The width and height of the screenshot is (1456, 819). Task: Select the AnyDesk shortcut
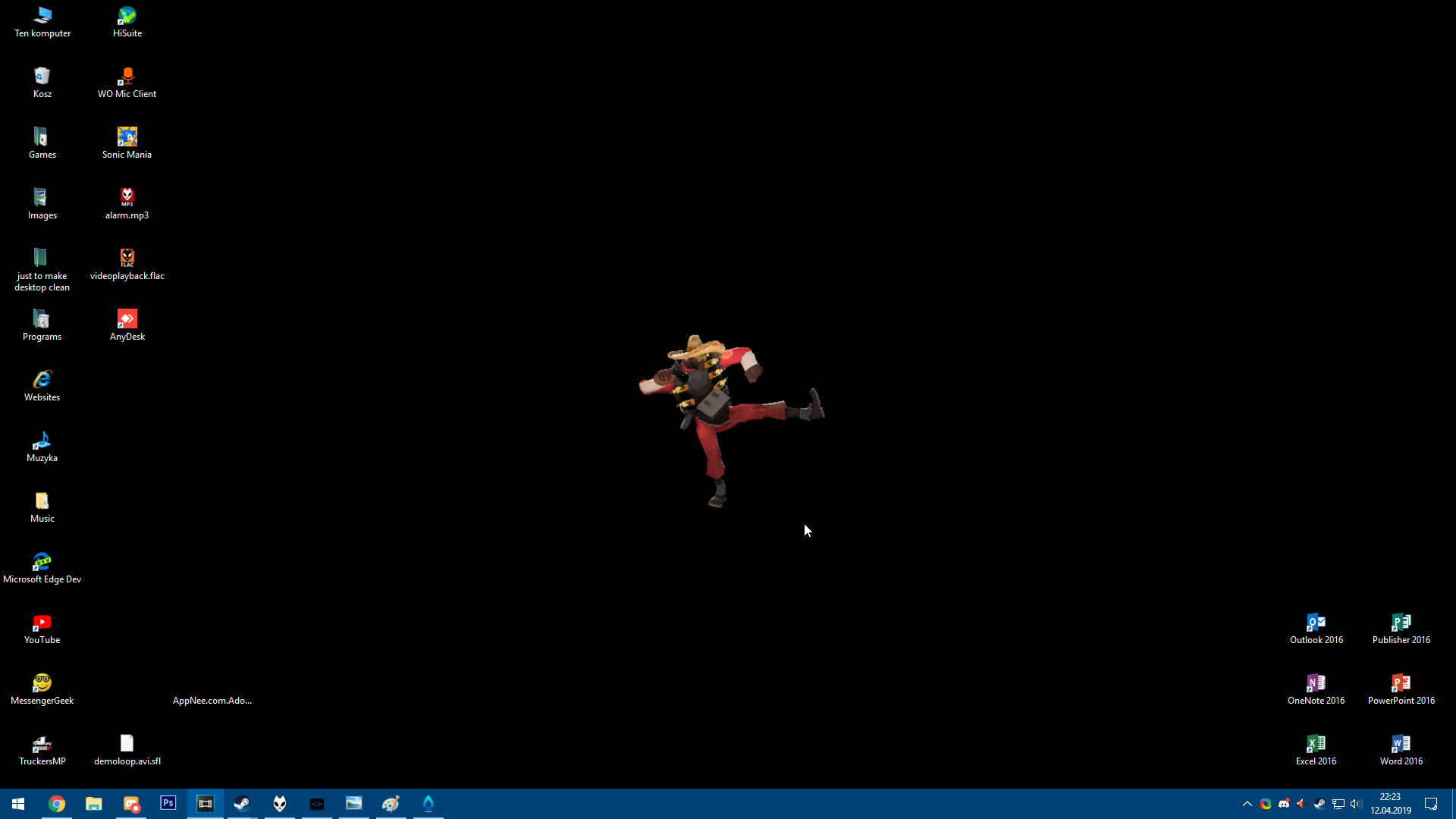point(127,325)
